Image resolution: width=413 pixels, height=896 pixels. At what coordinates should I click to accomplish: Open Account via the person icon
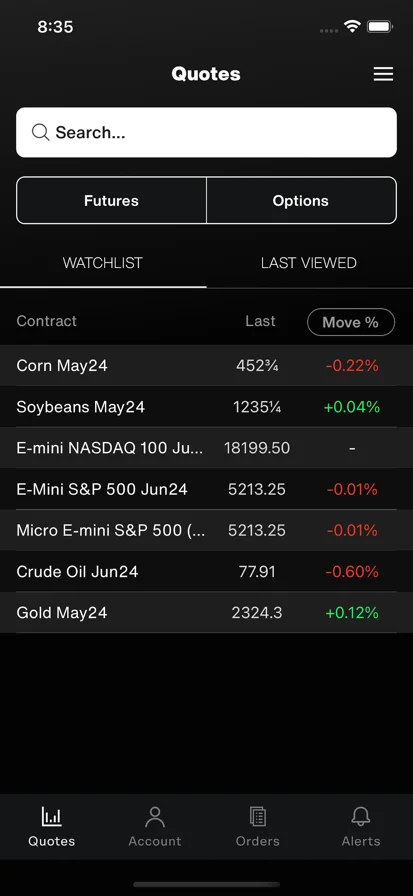point(155,817)
